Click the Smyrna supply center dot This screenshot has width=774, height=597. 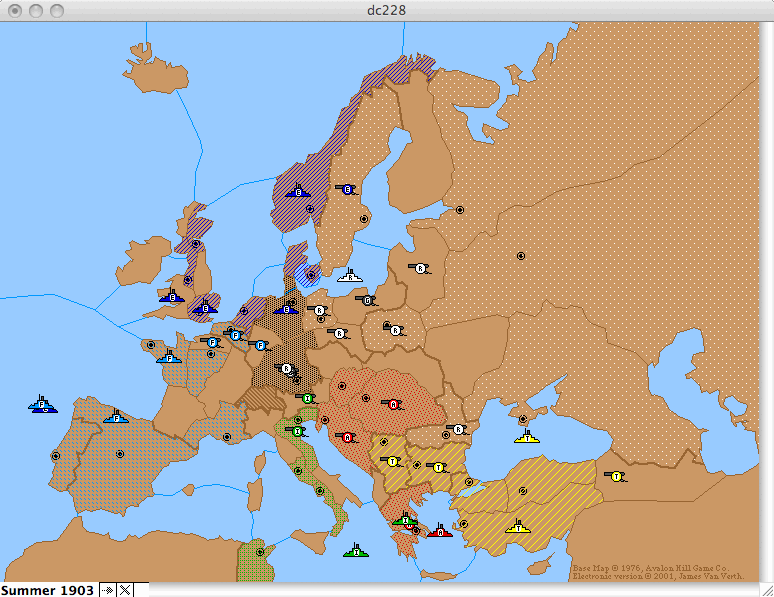pos(464,524)
